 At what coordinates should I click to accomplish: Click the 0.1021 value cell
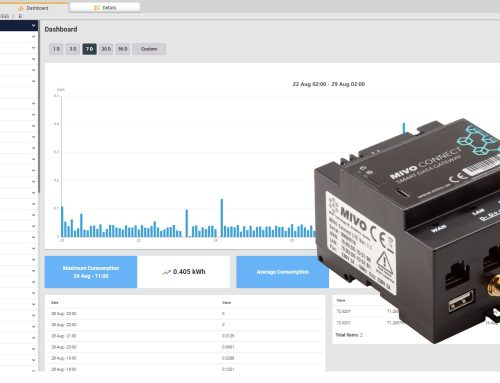coord(228,369)
